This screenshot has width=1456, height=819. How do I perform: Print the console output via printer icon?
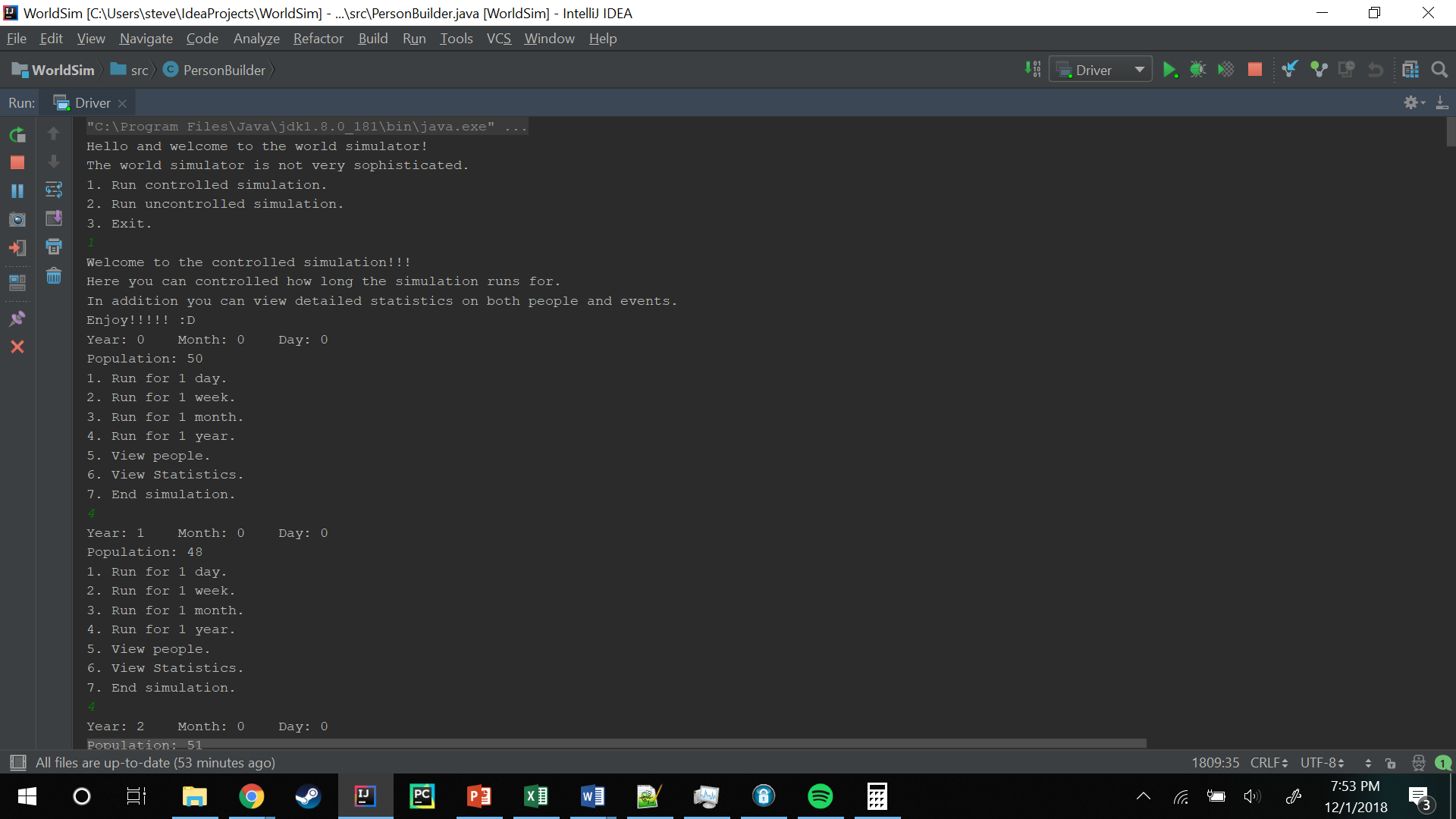[54, 246]
